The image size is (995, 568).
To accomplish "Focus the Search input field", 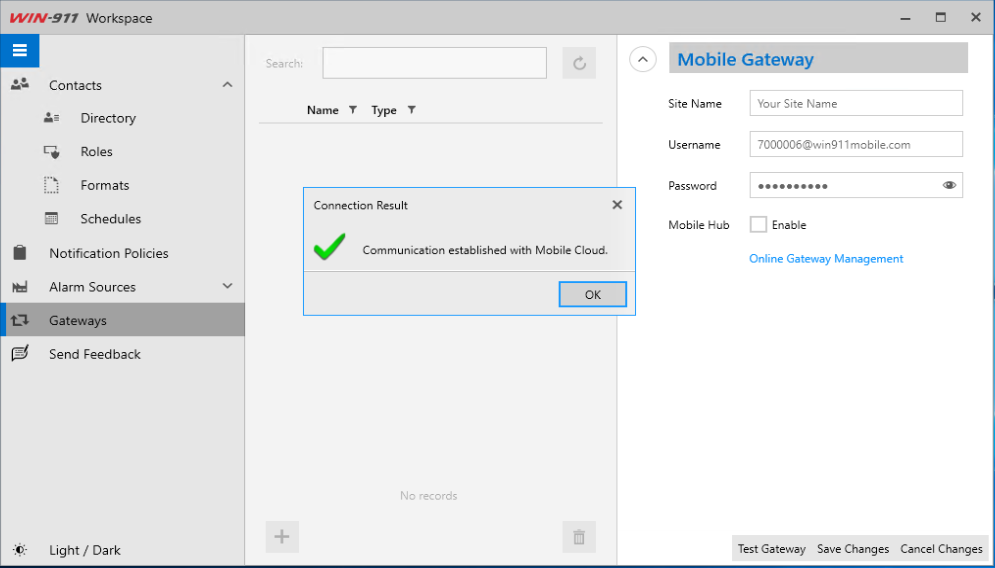I will [435, 63].
